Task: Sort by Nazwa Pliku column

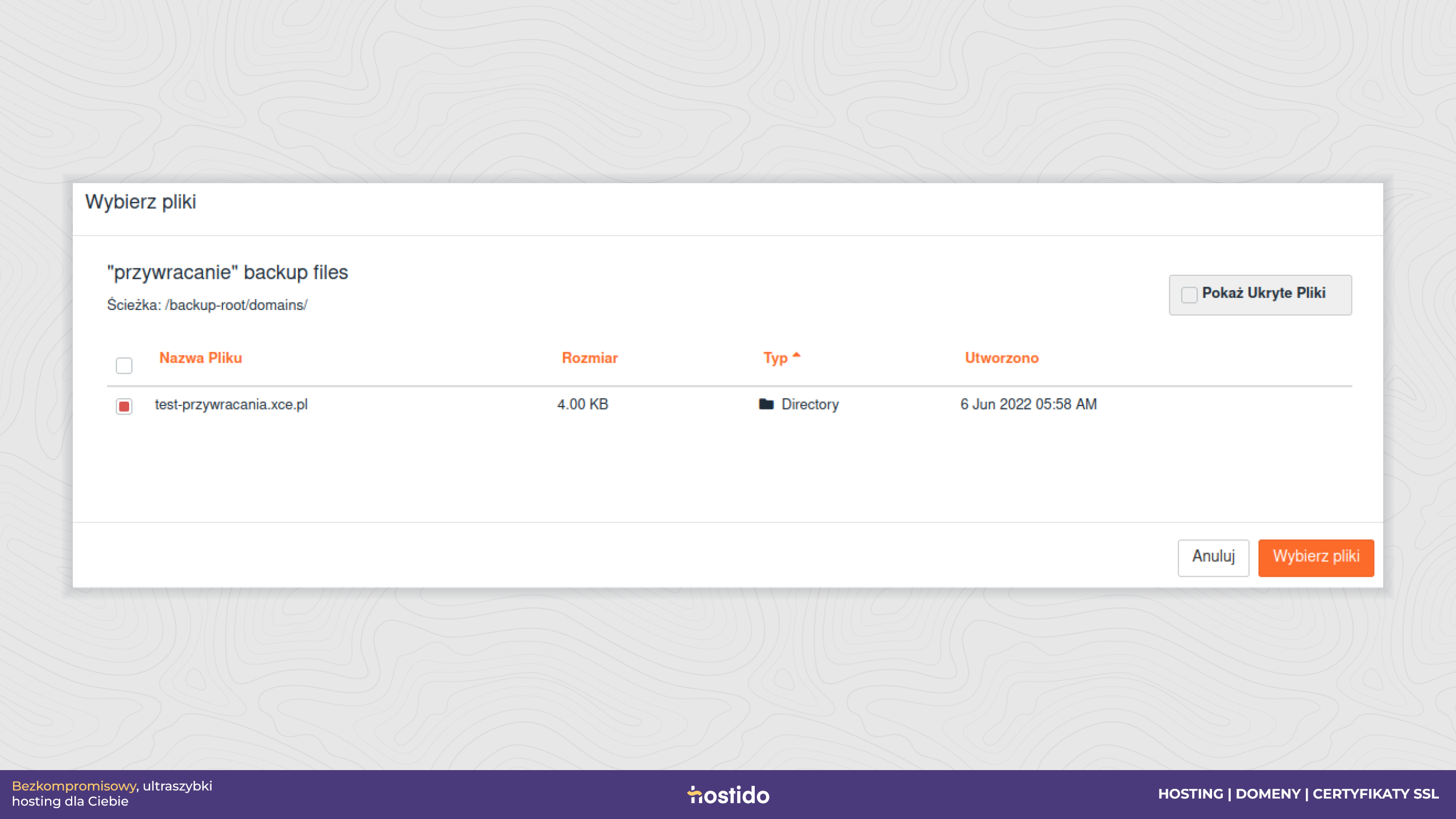Action: click(200, 358)
